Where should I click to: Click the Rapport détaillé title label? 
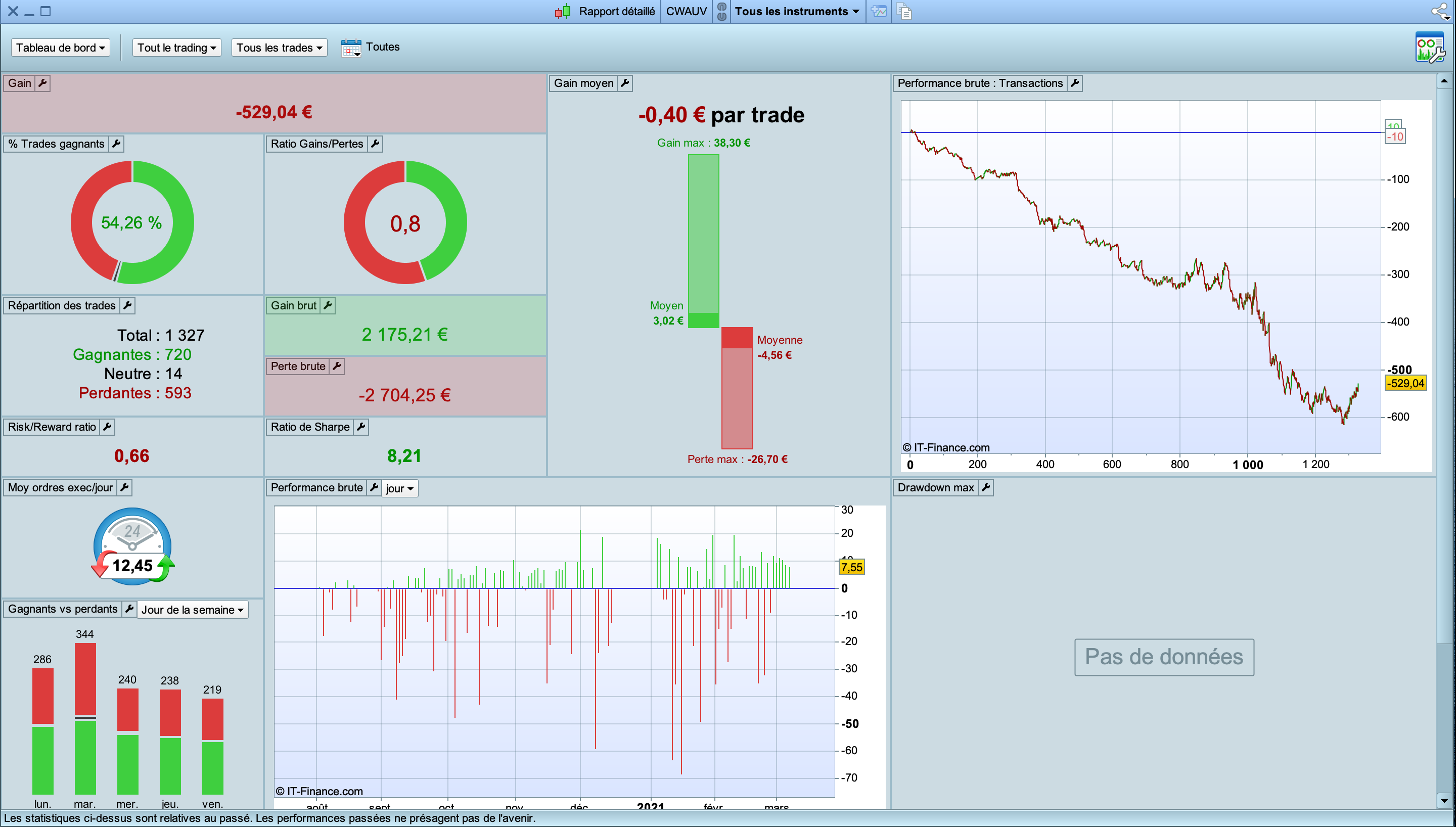[616, 11]
